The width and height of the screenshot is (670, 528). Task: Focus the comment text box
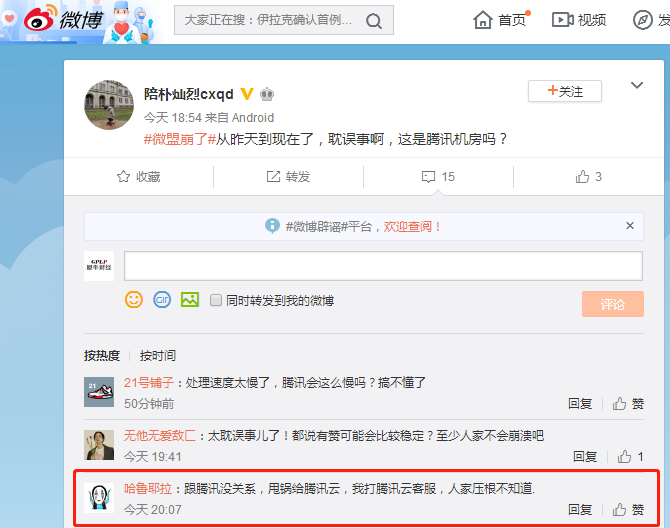point(383,266)
